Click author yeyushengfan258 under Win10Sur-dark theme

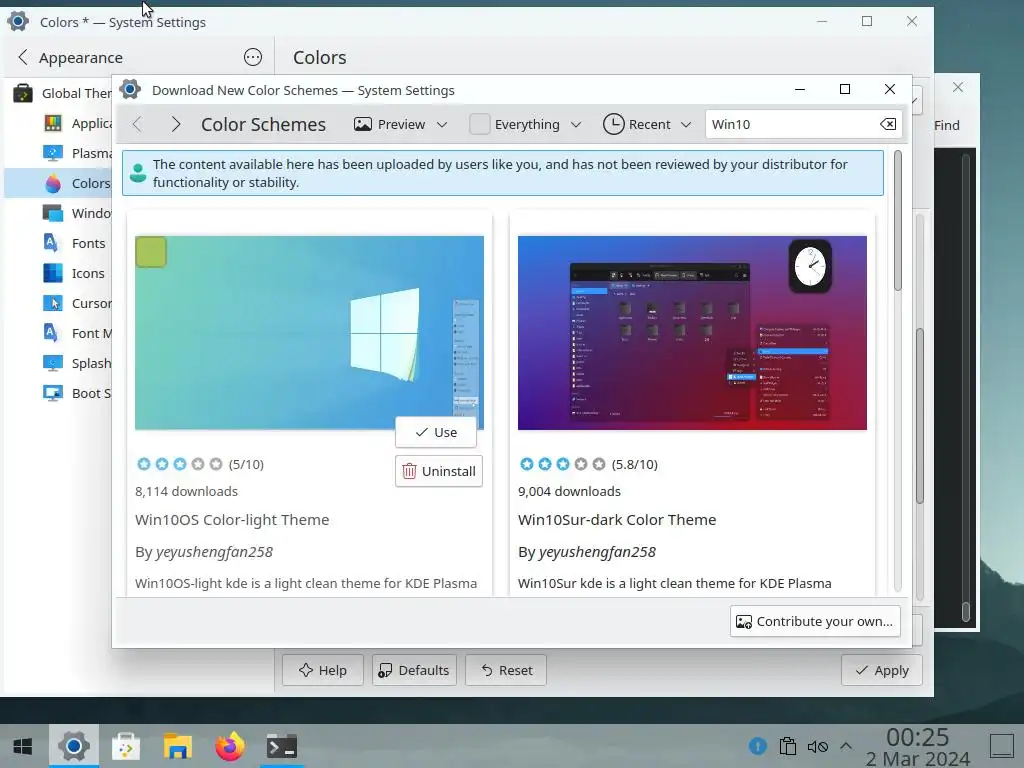(x=597, y=552)
